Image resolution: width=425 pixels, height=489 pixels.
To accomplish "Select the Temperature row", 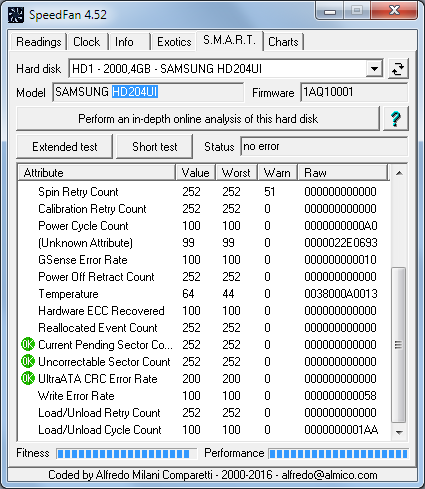I will pos(204,294).
